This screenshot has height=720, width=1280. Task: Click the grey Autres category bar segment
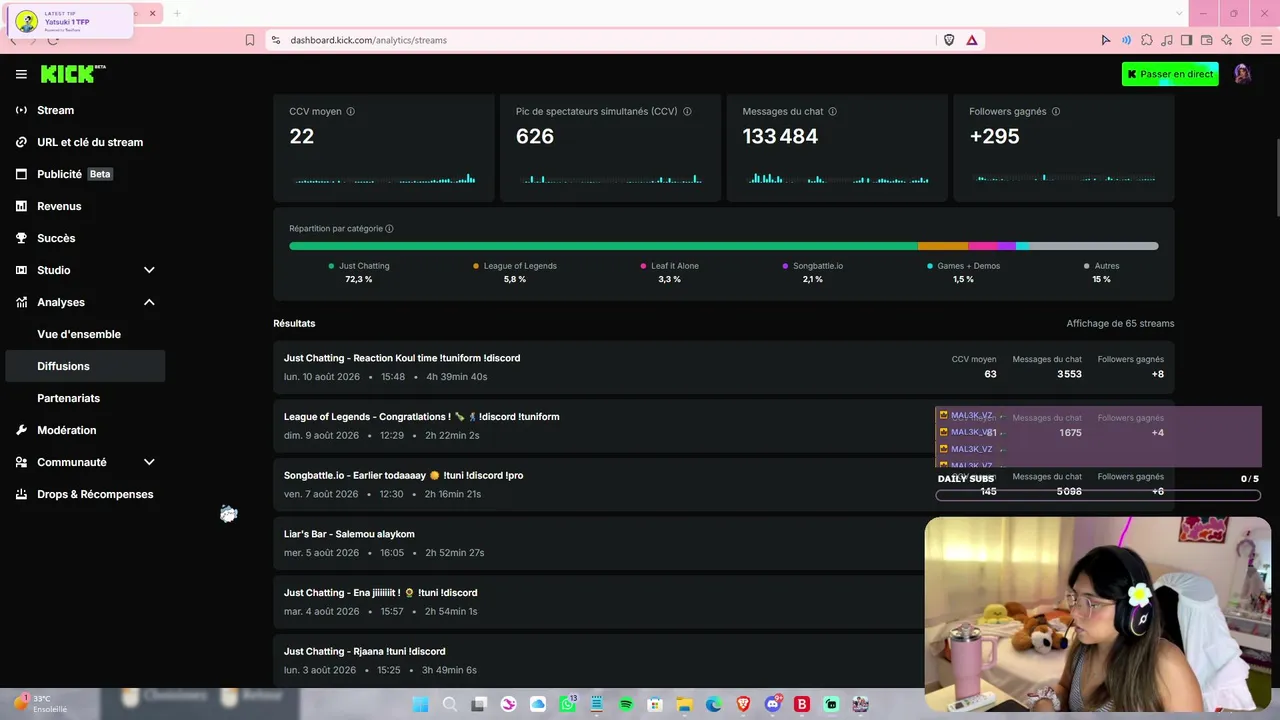pos(1094,246)
